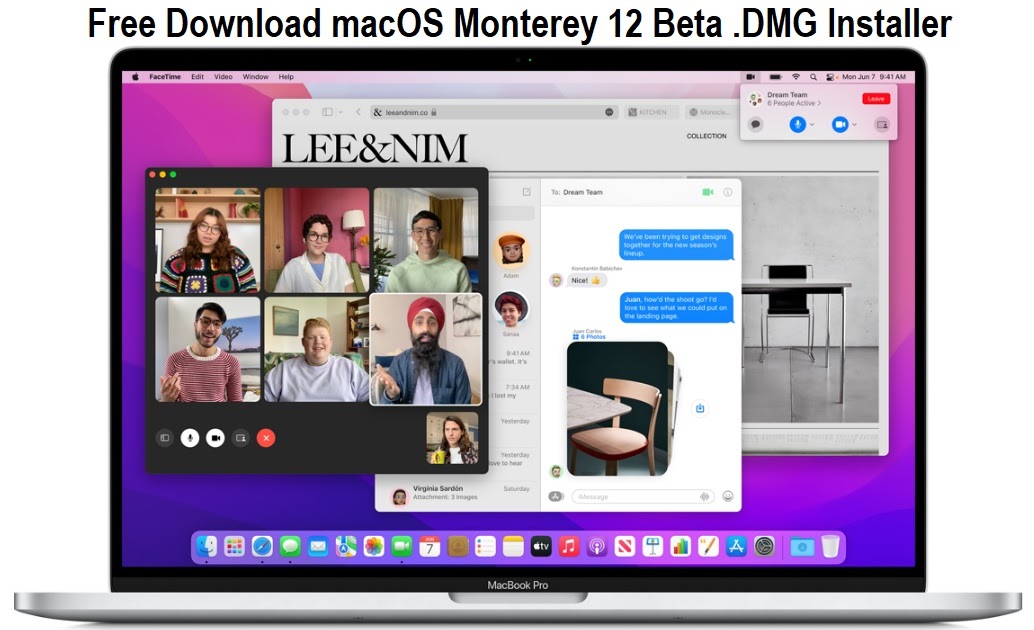This screenshot has width=1034, height=630.
Task: Toggle camera in the FaceTime window
Action: 215,438
